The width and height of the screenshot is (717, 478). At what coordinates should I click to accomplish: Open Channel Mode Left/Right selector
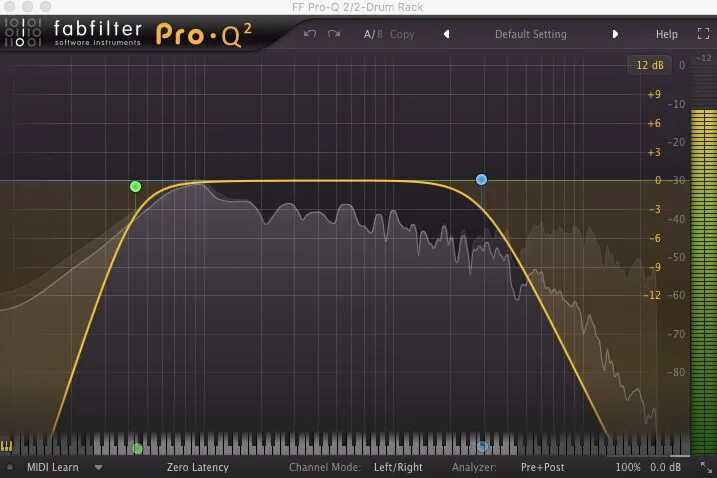(x=398, y=467)
